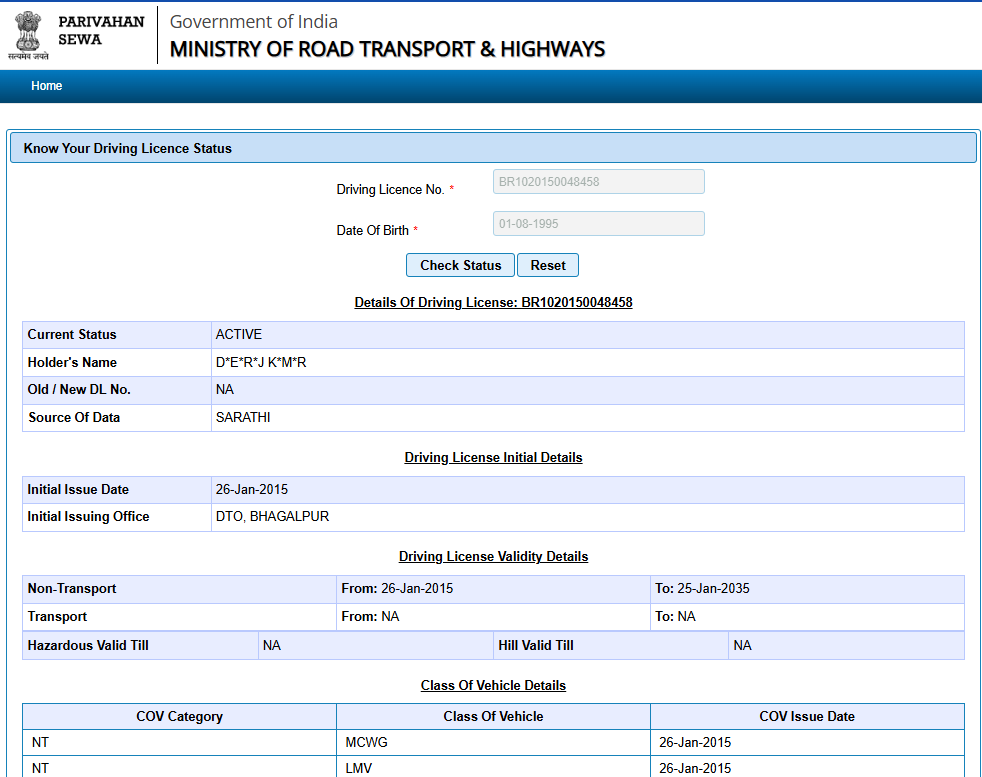Click the Transport From: NA cell

[x=493, y=617]
